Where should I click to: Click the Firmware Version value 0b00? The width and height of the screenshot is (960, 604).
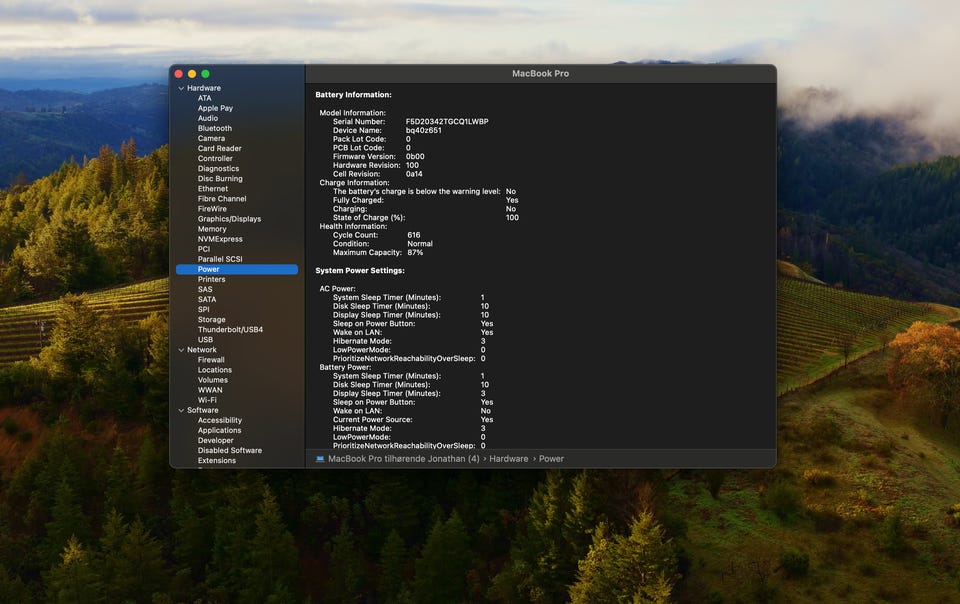click(x=414, y=157)
